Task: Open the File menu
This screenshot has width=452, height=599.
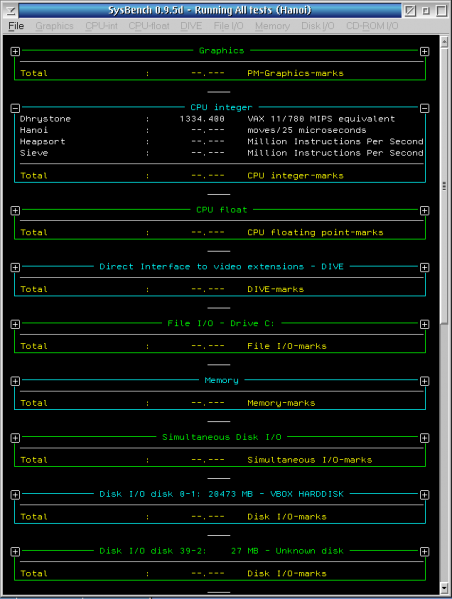Action: tap(16, 26)
